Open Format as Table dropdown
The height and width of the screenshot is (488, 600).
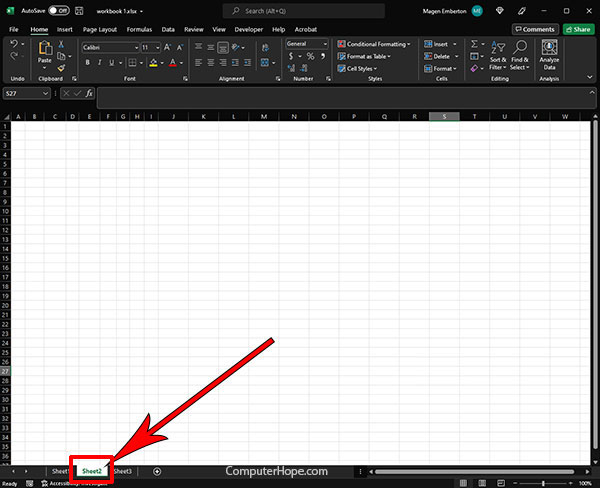[x=364, y=56]
